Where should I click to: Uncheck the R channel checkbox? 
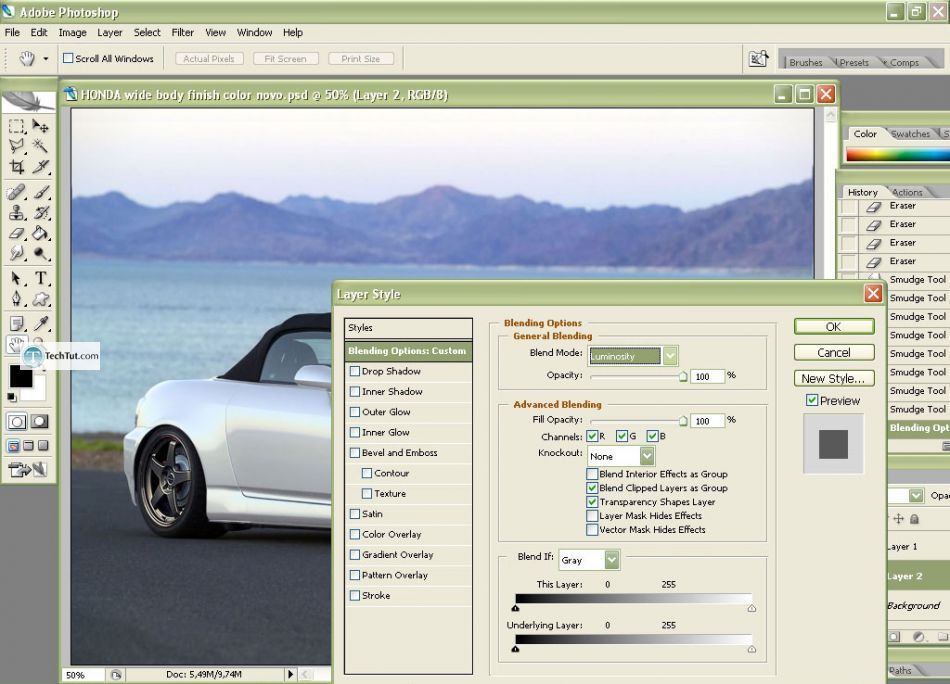[592, 436]
